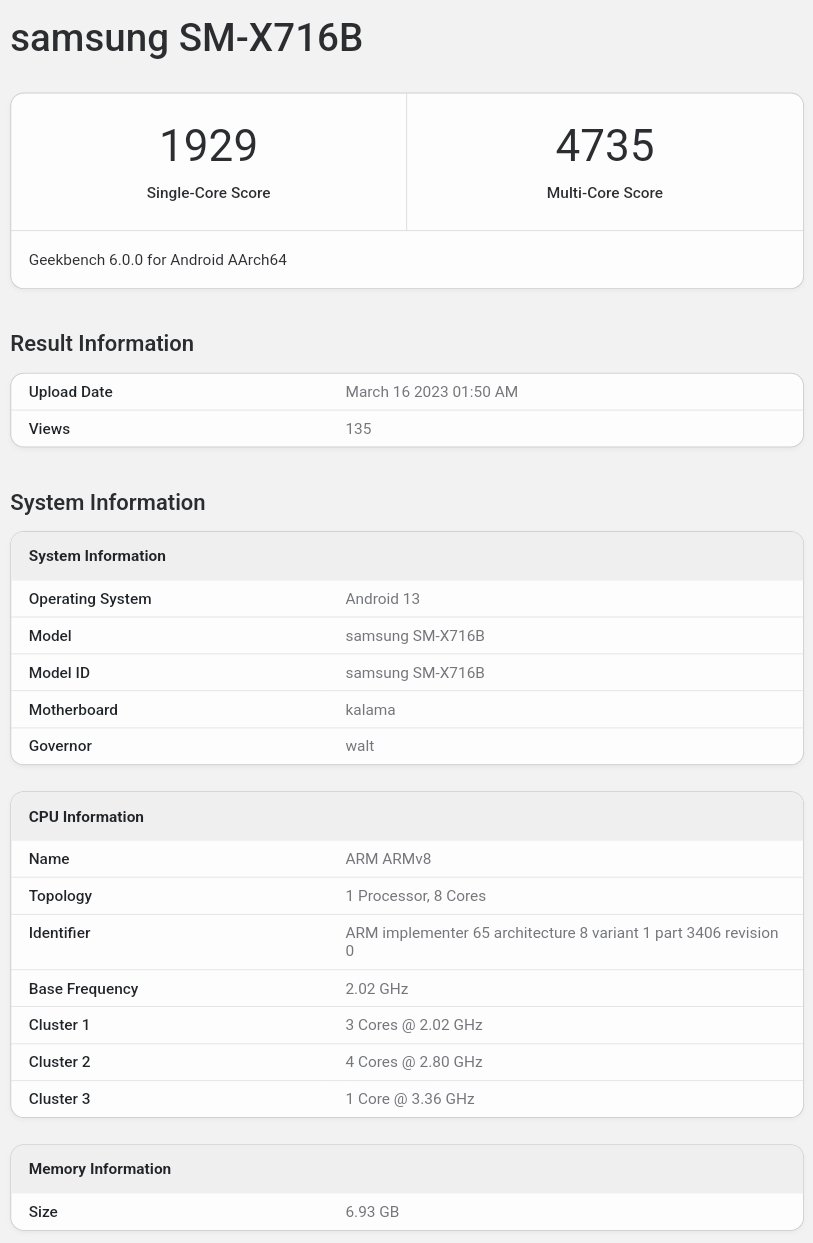Click the ARM ARMv8 CPU name
The height and width of the screenshot is (1243, 813).
click(x=388, y=859)
